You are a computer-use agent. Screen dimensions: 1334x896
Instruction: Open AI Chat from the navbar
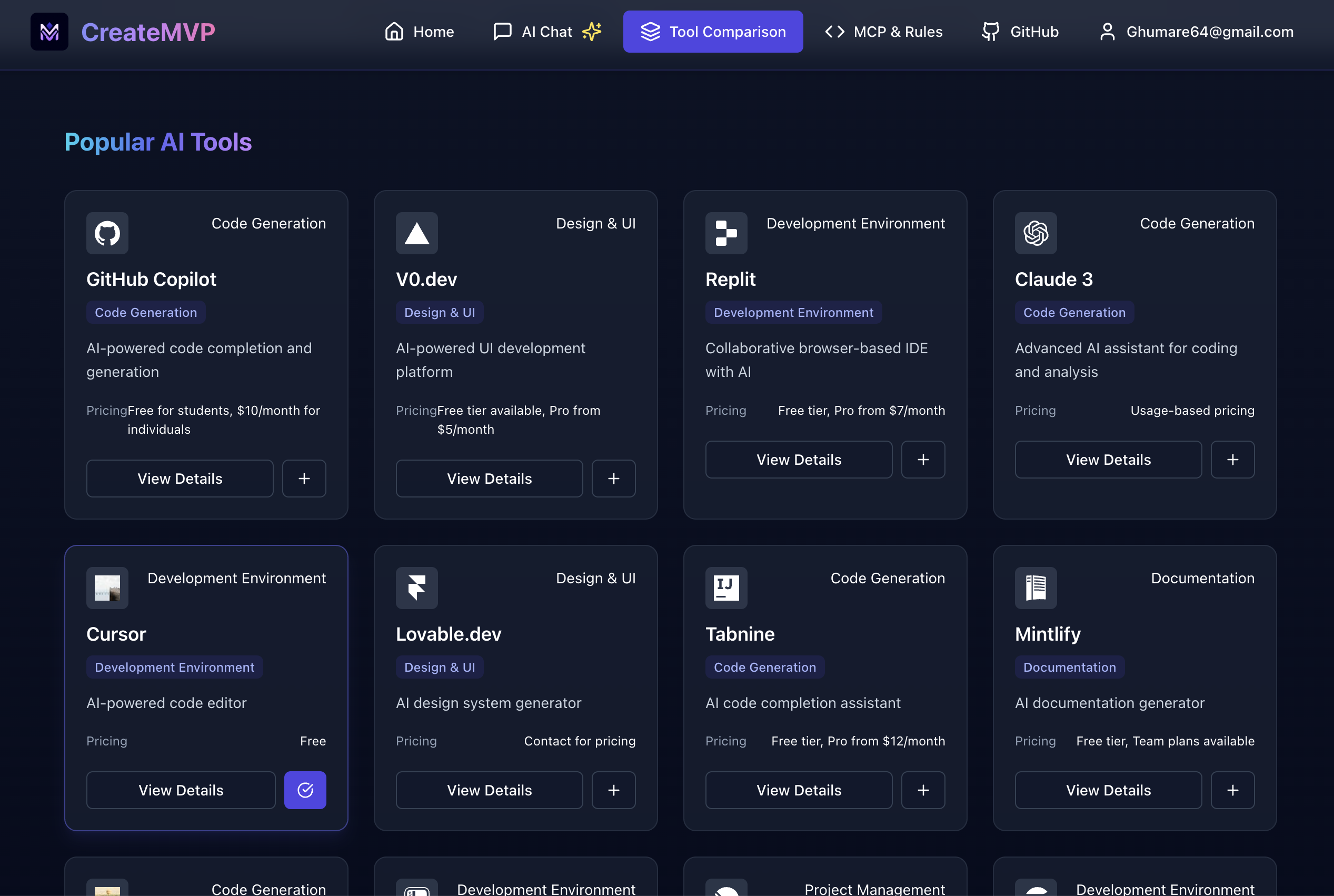[547, 32]
